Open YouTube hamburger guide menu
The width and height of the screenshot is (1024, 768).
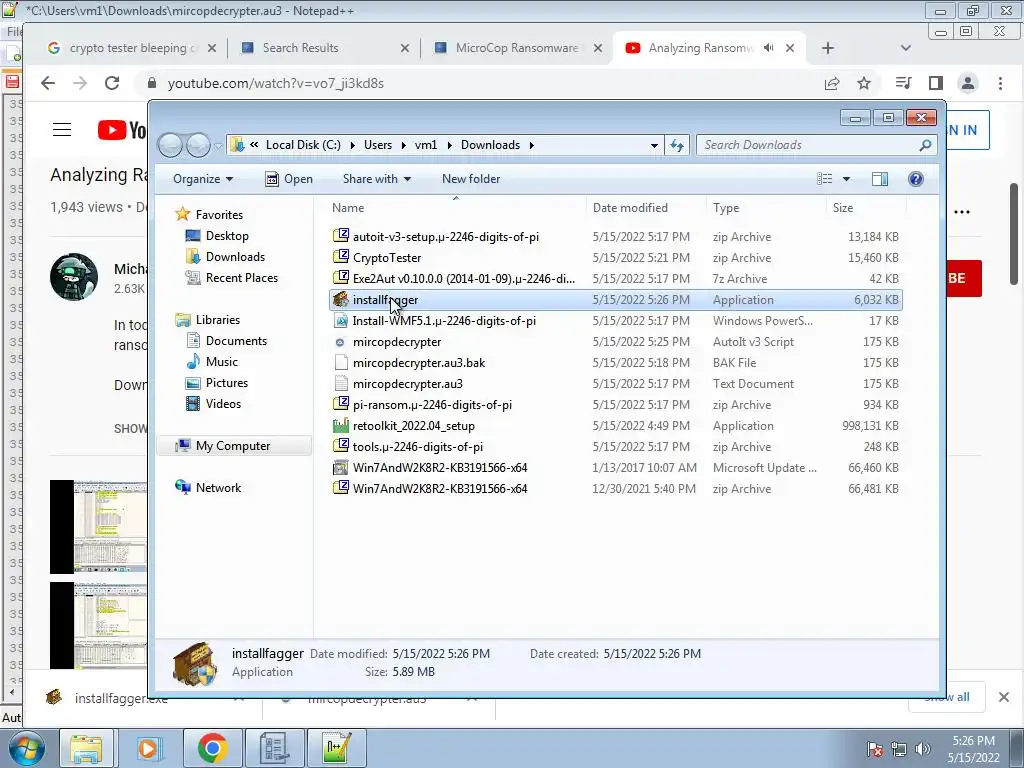click(62, 129)
